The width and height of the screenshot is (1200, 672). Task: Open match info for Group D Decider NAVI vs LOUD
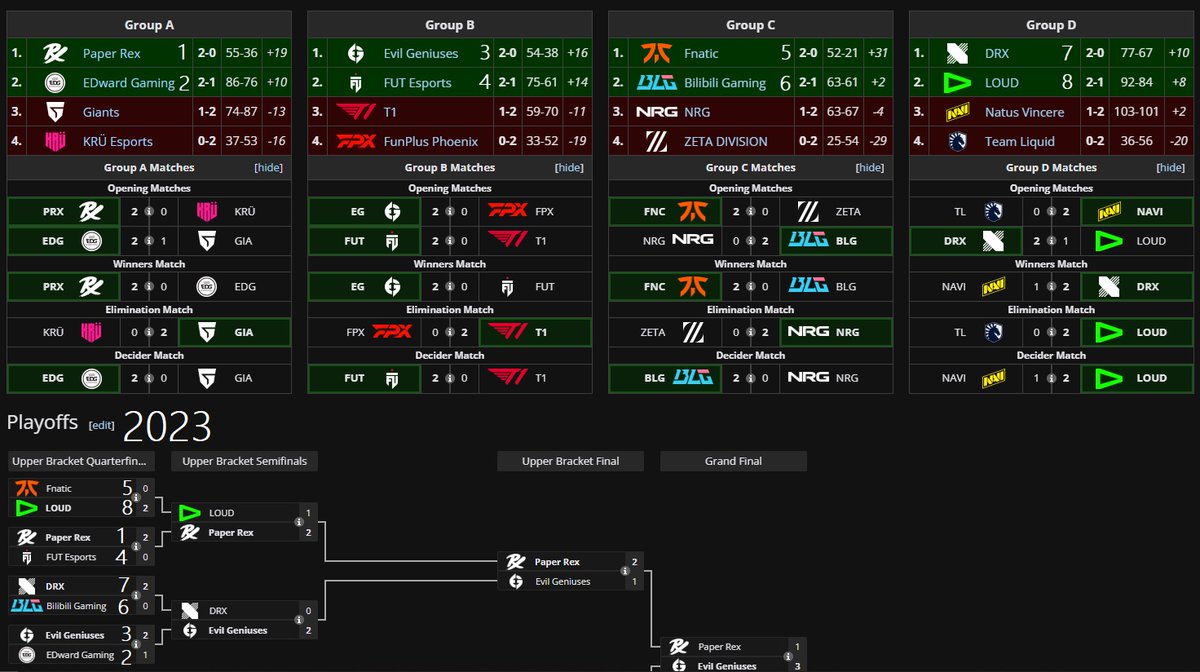1051,378
